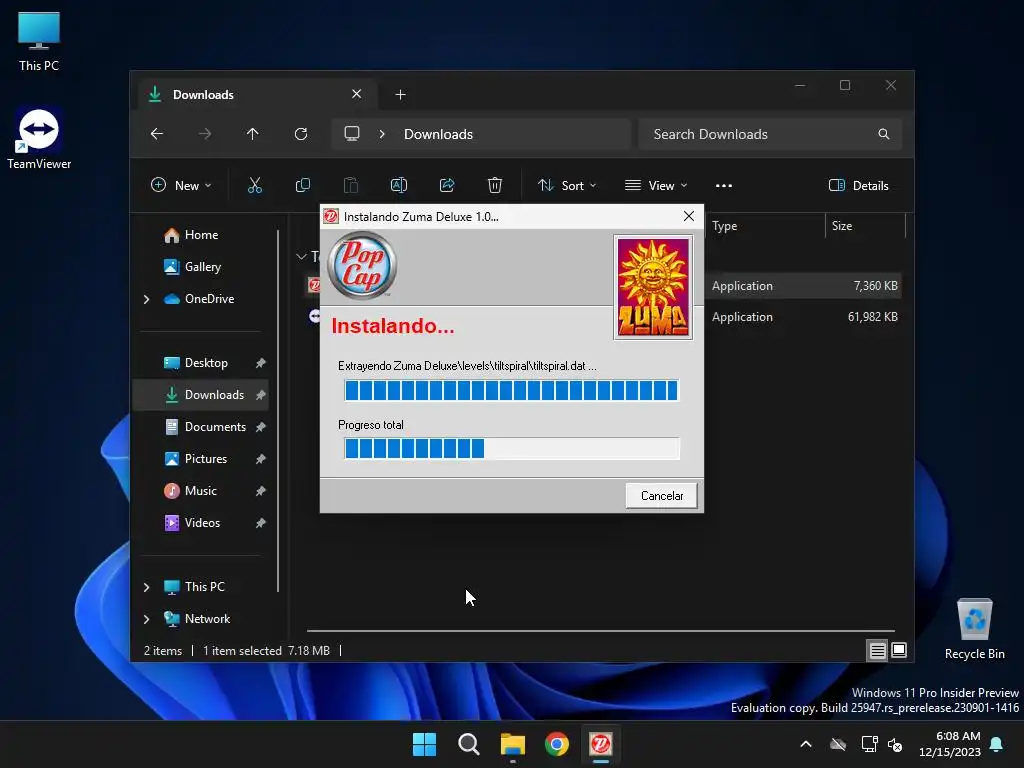Viewport: 1024px width, 768px height.
Task: Open the See more ellipsis menu
Action: 724,185
